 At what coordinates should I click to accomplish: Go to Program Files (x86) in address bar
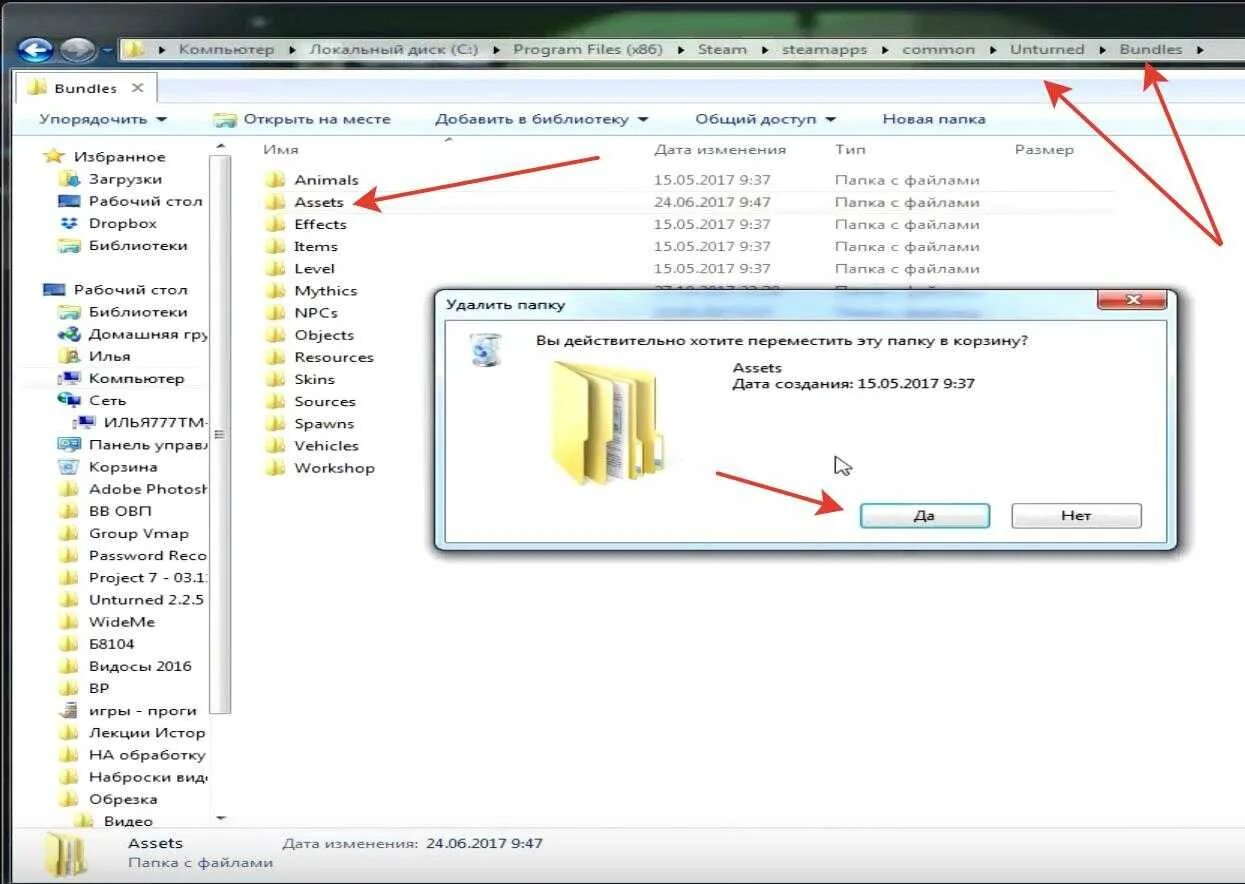pos(588,49)
